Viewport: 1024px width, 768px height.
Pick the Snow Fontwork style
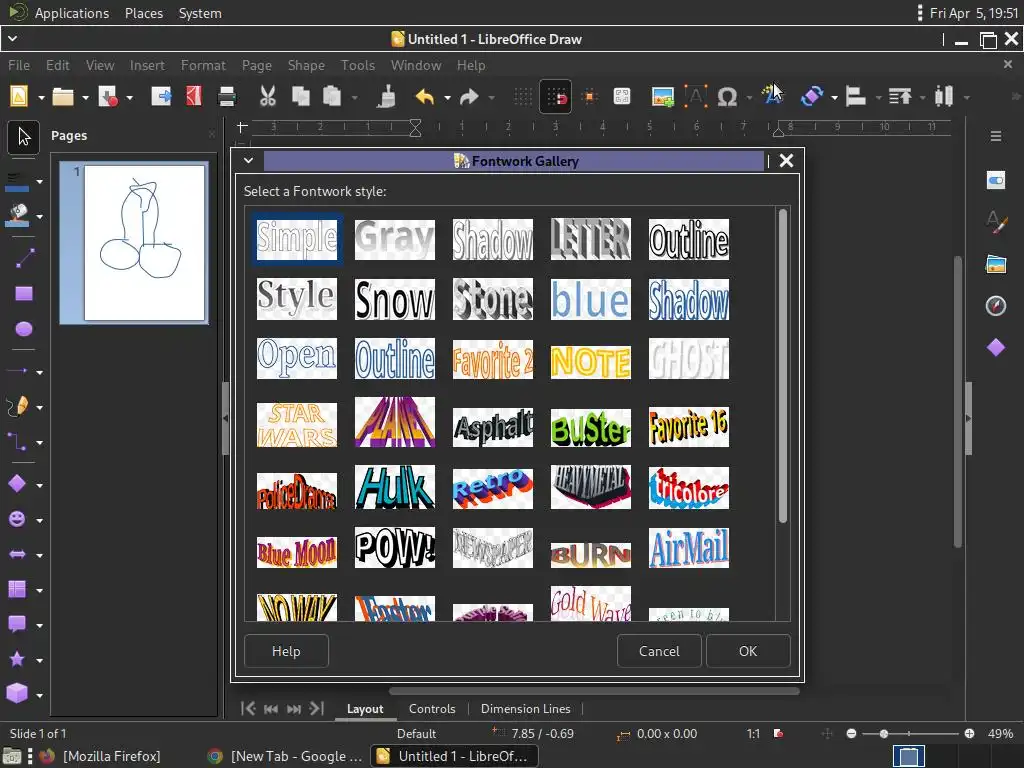coord(394,299)
